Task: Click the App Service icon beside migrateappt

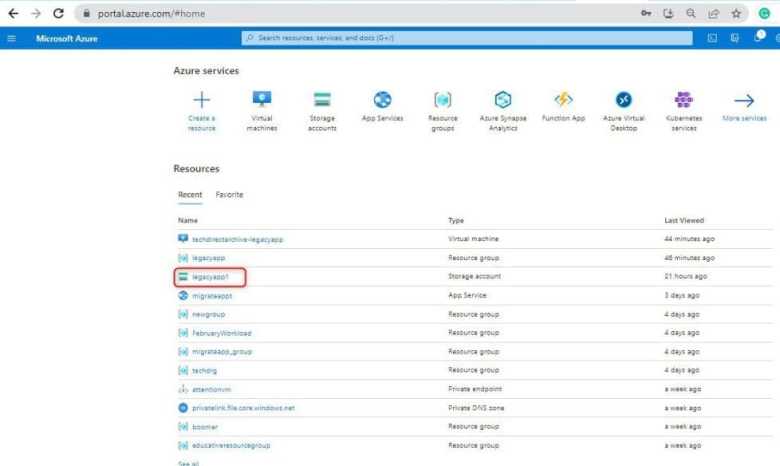Action: click(x=183, y=295)
